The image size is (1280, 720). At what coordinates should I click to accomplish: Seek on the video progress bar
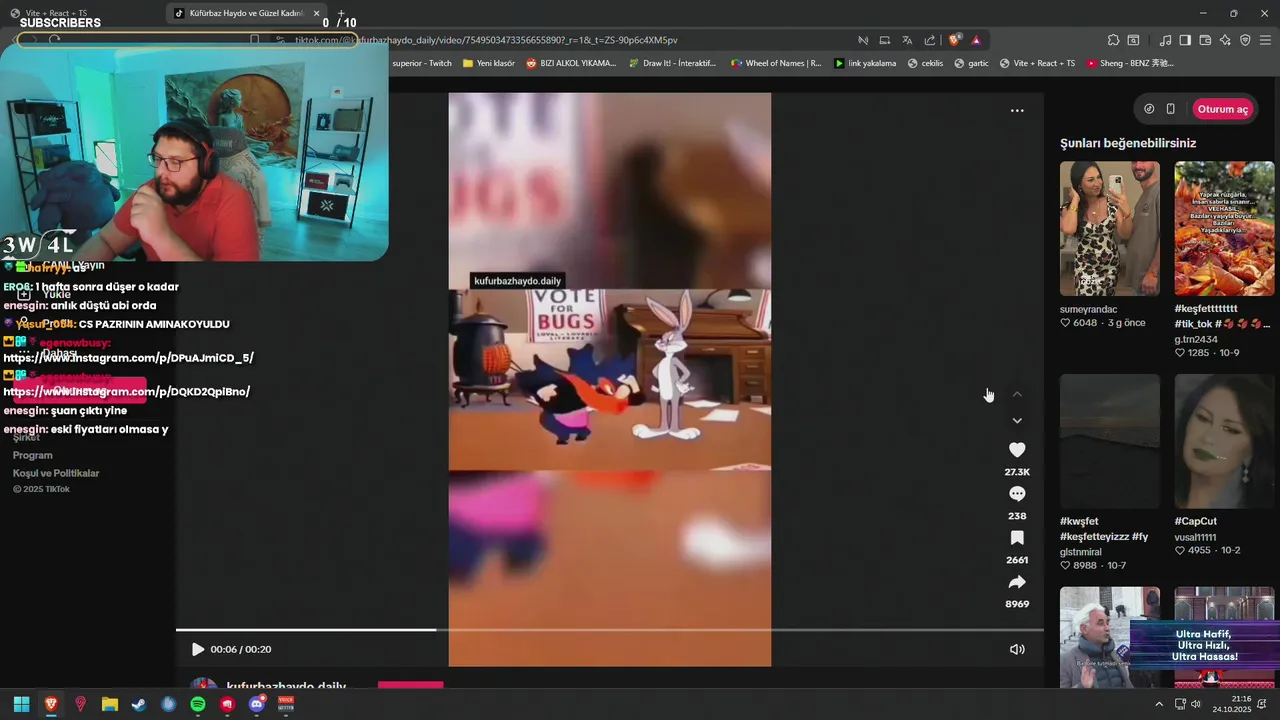tap(609, 630)
